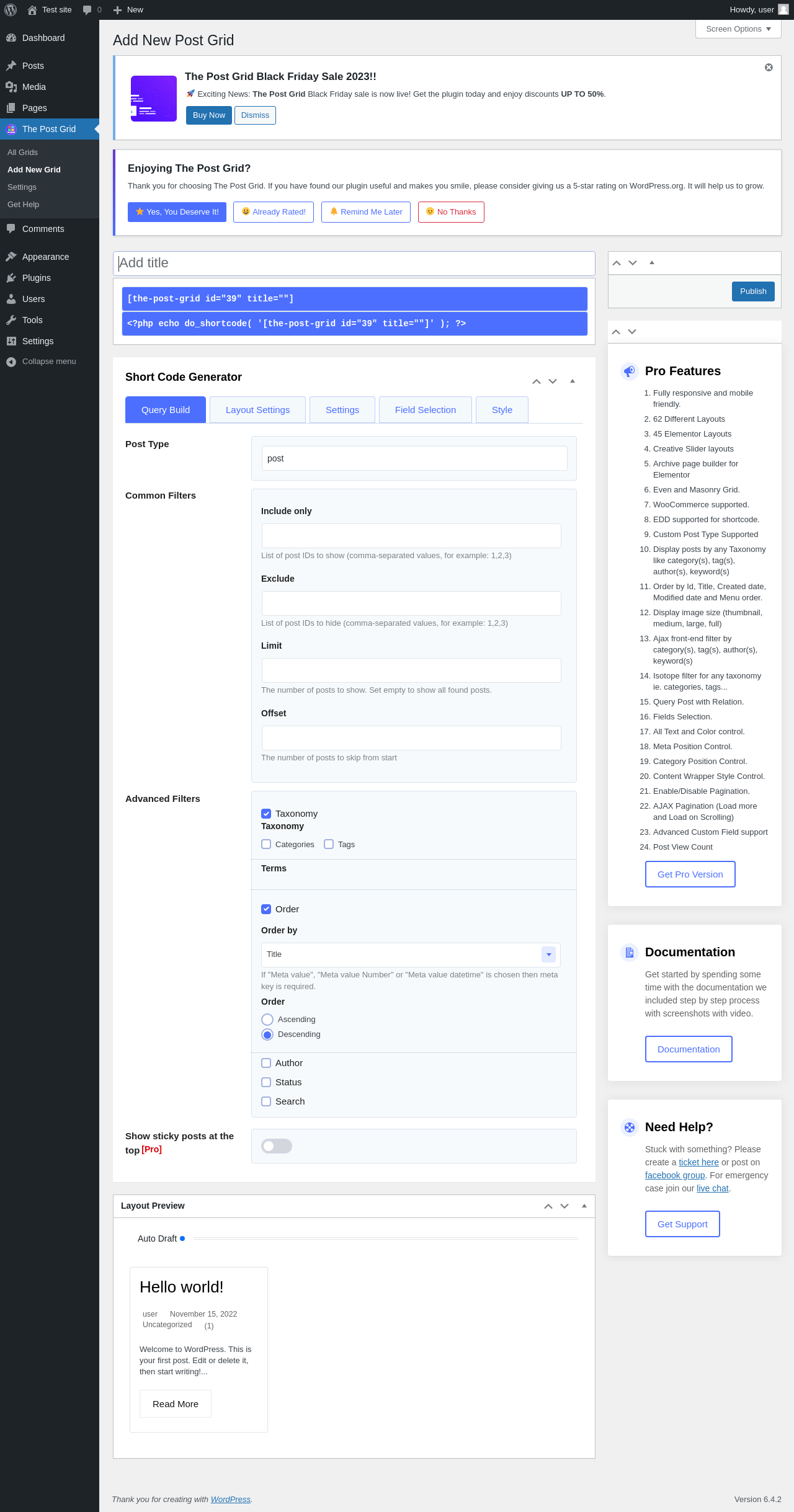The width and height of the screenshot is (794, 1512).
Task: Switch to the Layout Settings tab
Action: coord(257,410)
